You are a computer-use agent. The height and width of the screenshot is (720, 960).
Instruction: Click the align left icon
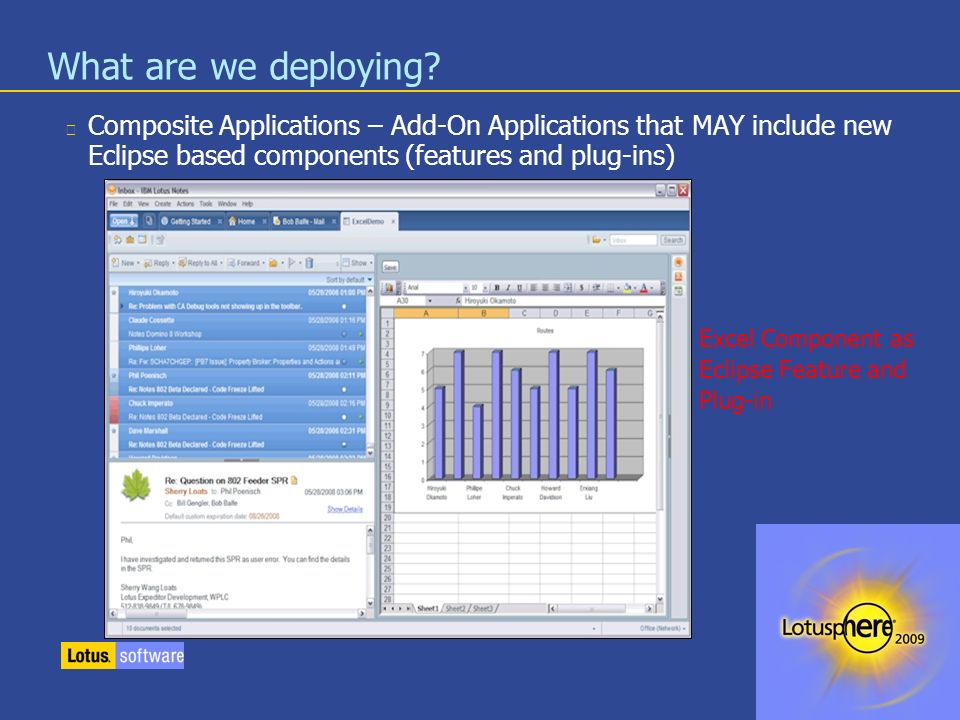[533, 288]
